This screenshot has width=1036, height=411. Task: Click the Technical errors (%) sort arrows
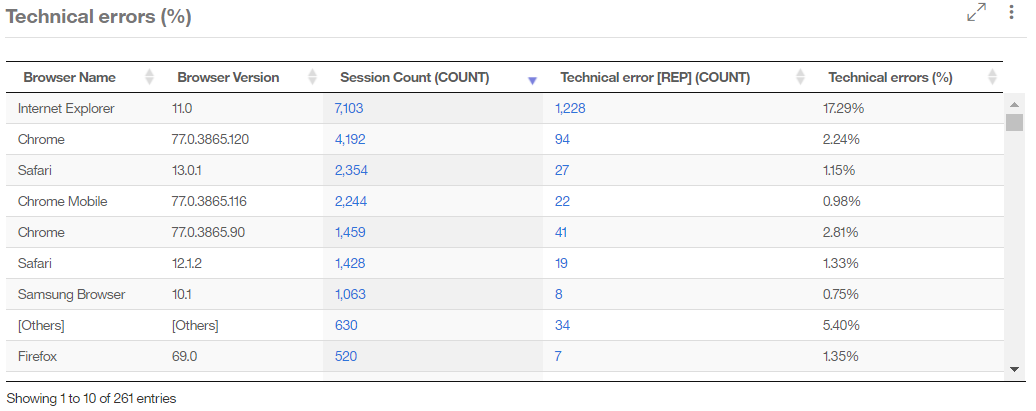pyautogui.click(x=992, y=77)
